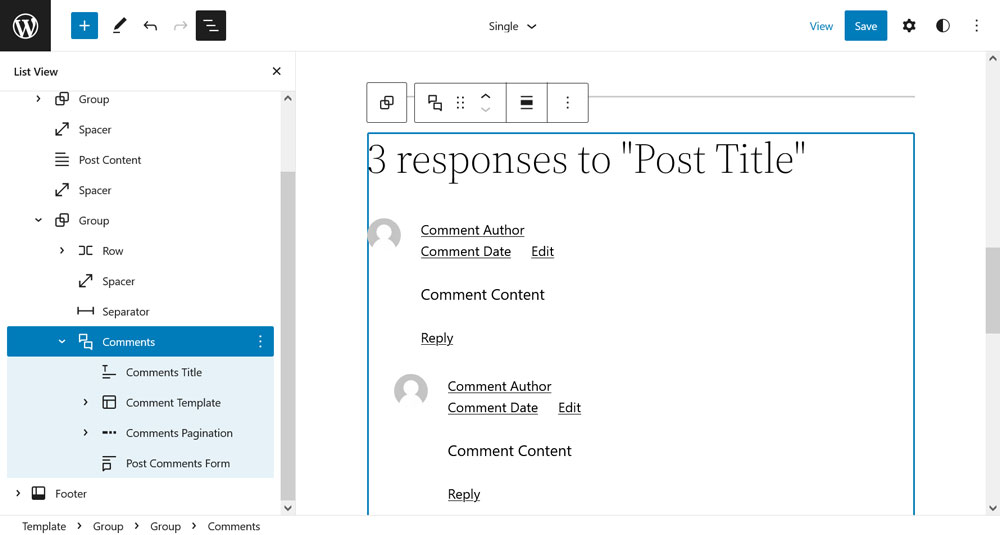Select the first Spacer block icon
The width and height of the screenshot is (1000, 535).
(62, 129)
